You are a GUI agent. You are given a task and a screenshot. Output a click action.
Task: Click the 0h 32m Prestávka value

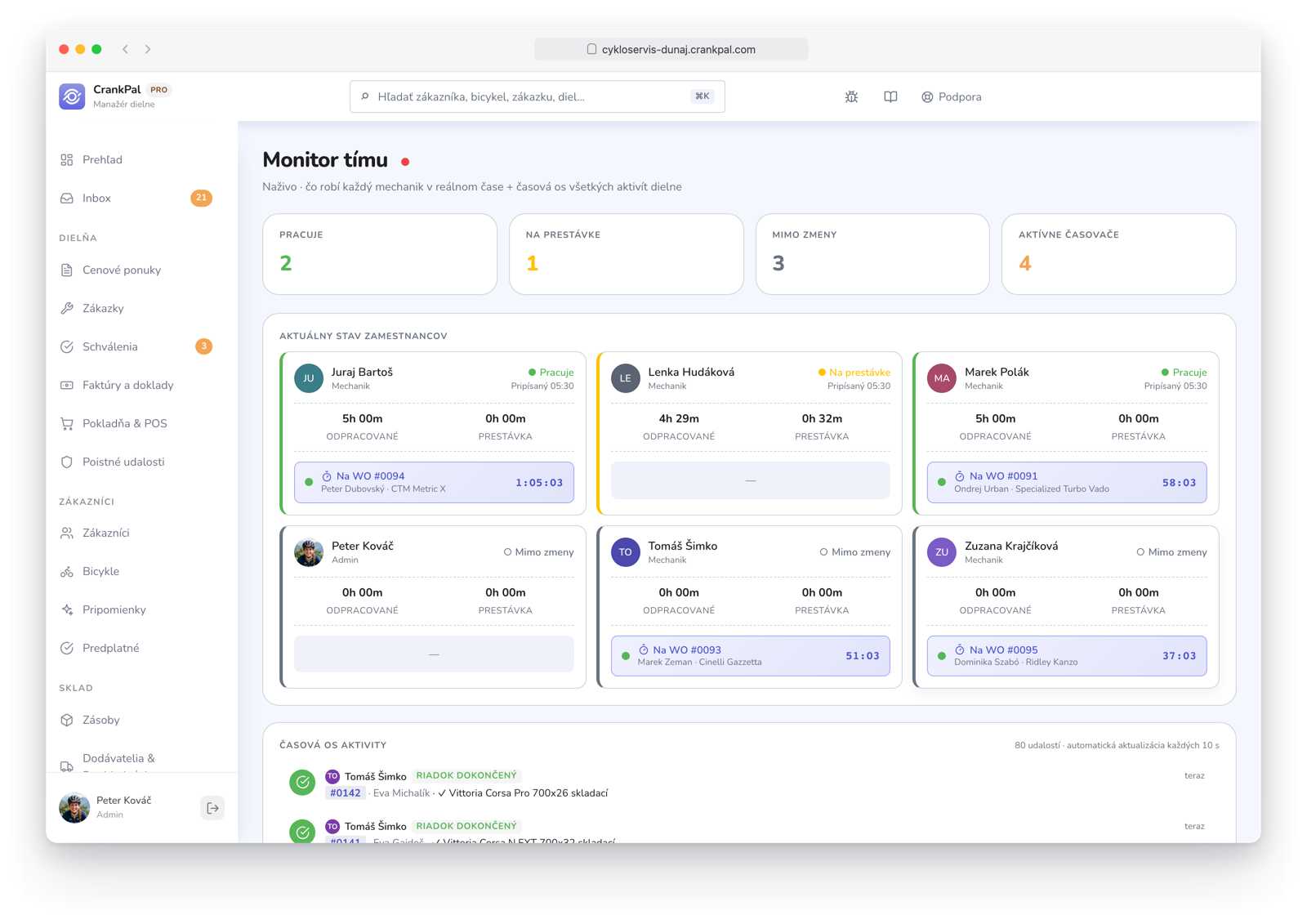[822, 418]
